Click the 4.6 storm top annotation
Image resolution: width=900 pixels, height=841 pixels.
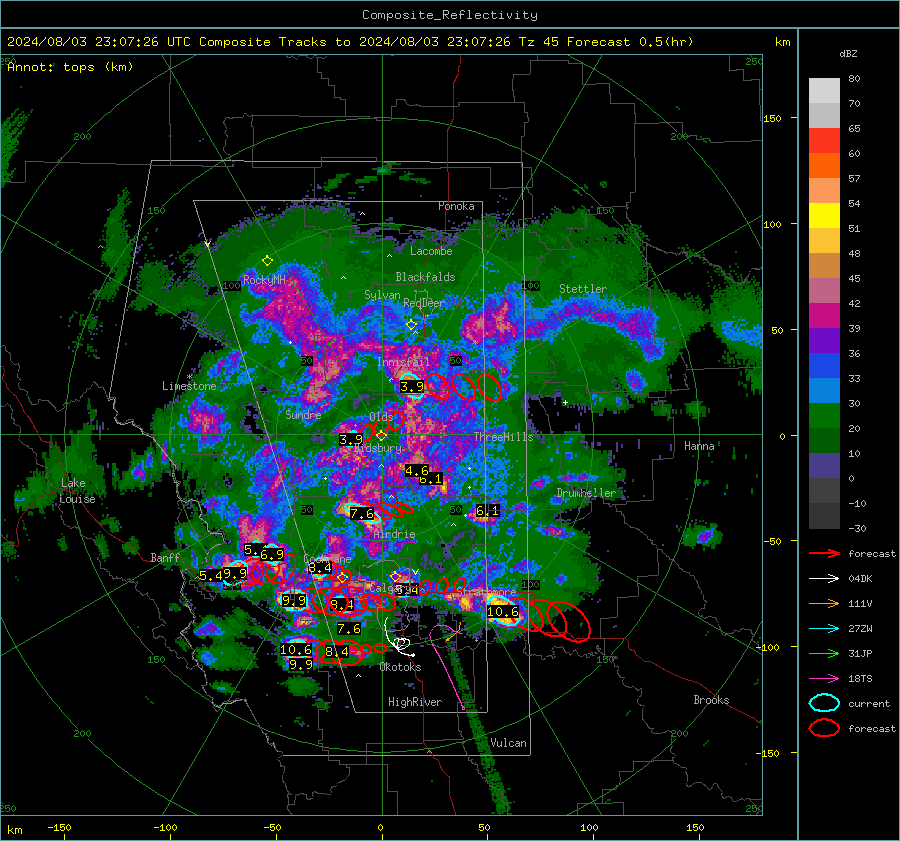click(417, 471)
